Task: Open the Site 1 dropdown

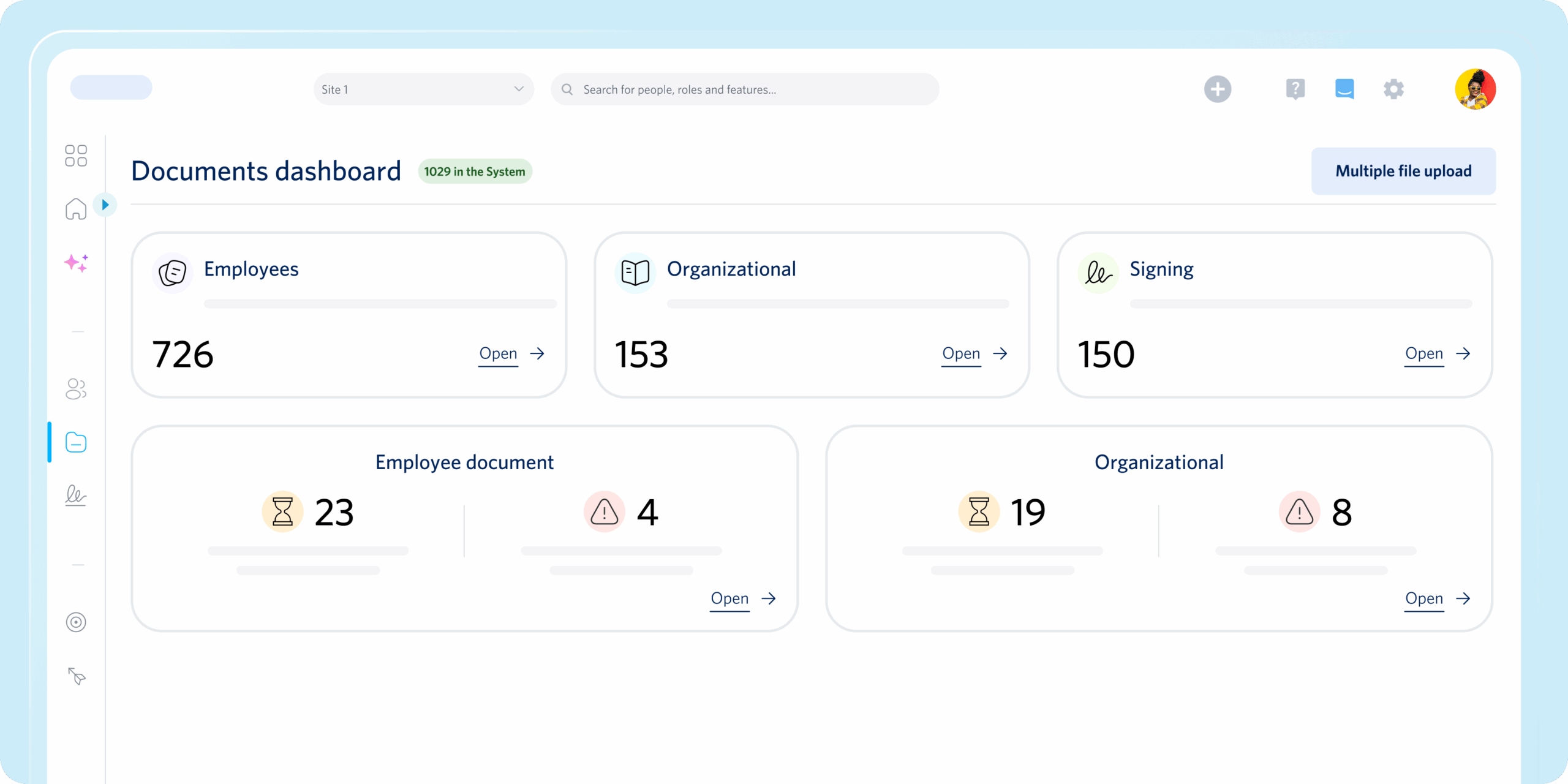Action: click(x=423, y=89)
